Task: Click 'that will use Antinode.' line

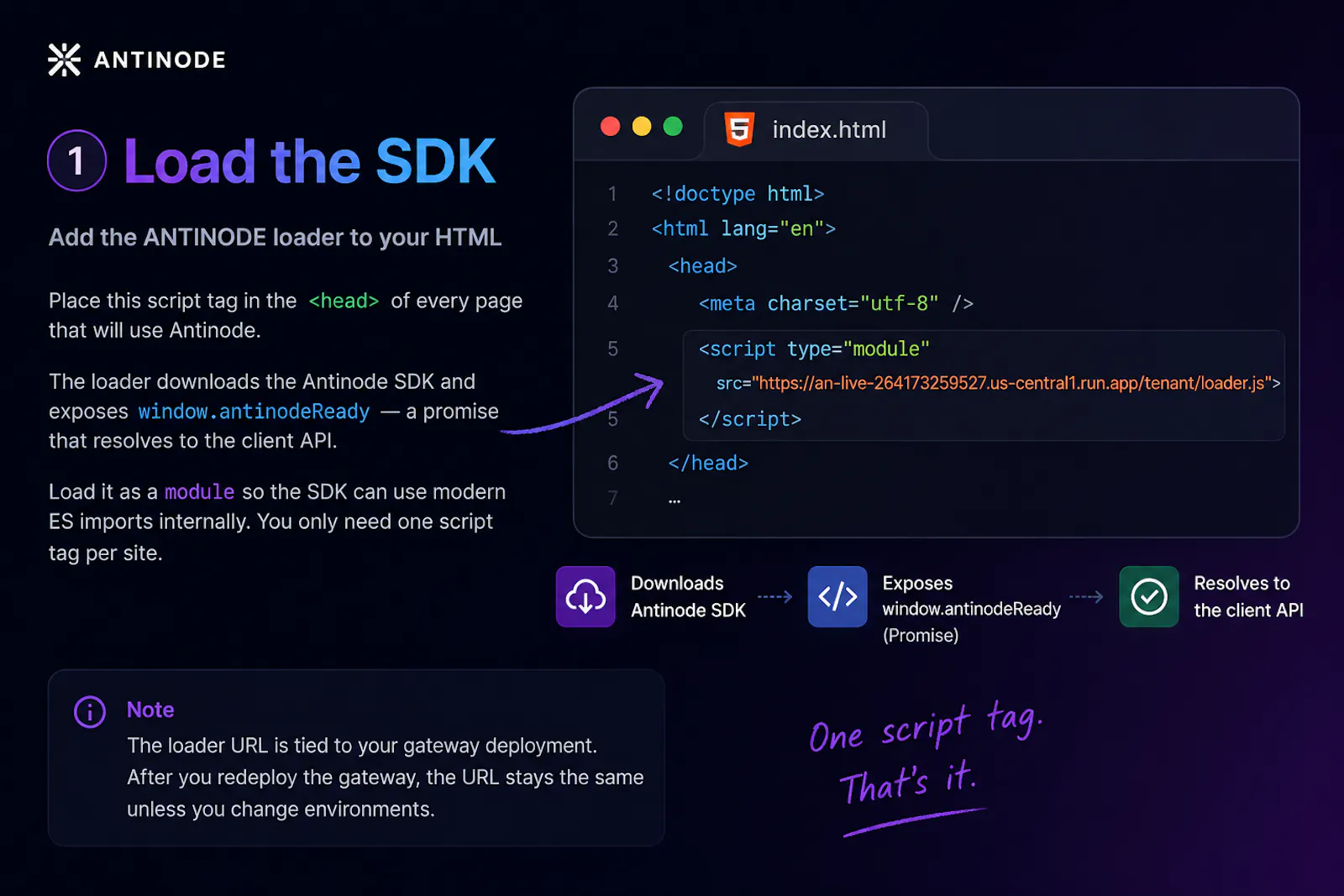Action: pos(155,331)
